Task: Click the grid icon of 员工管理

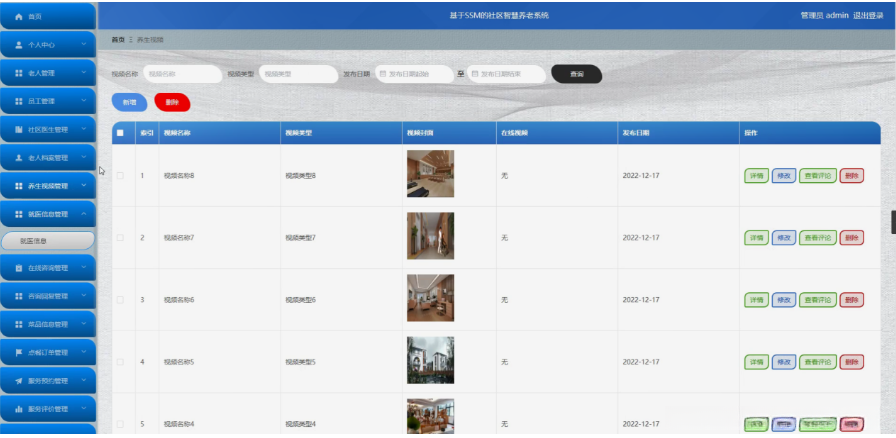Action: click(18, 101)
